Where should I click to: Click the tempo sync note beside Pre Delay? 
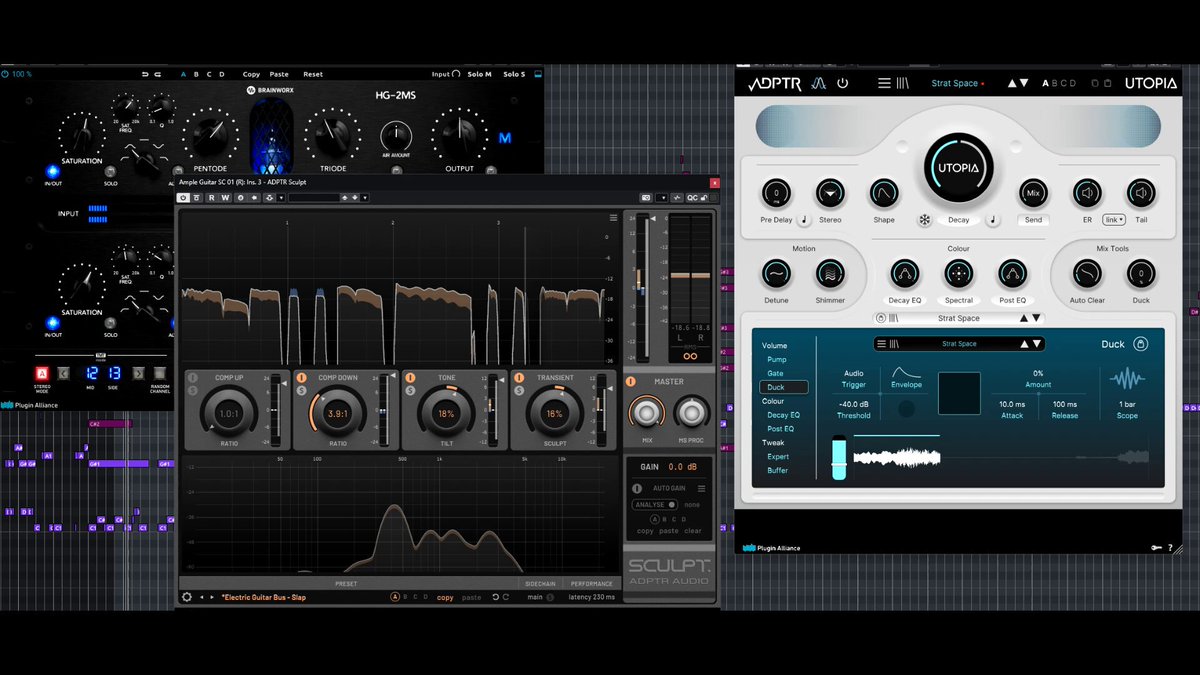point(804,220)
